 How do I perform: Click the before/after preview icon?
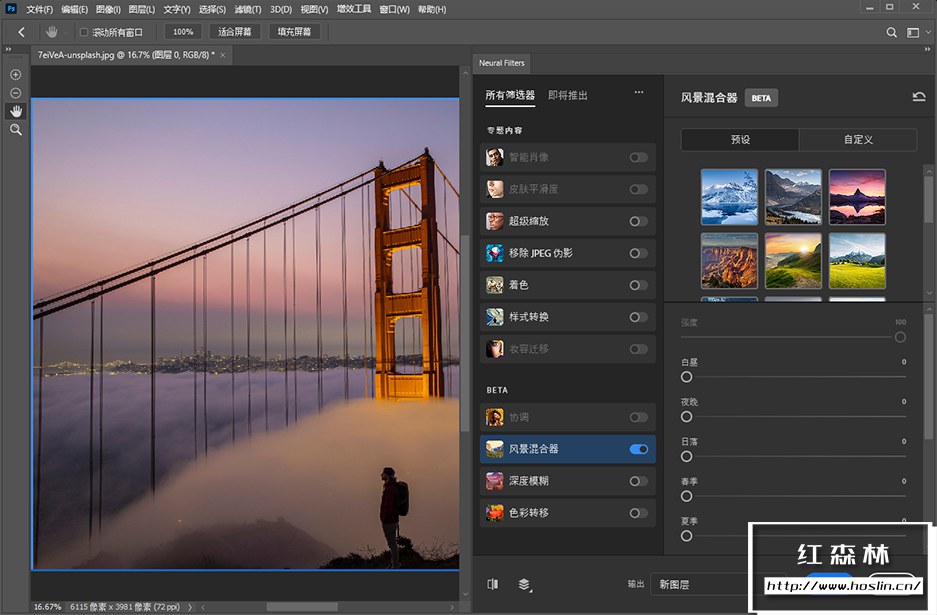point(492,584)
